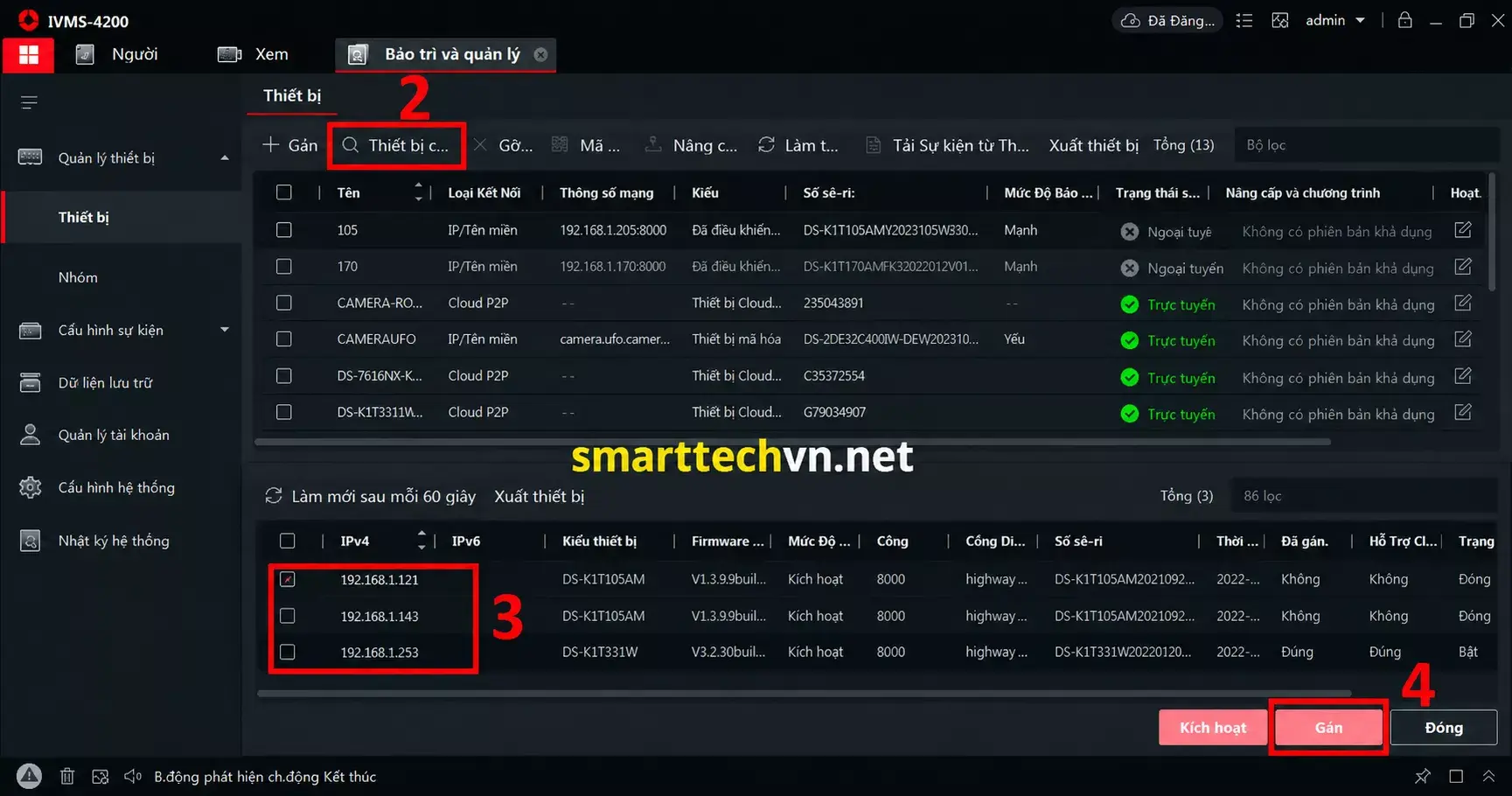The image size is (1512, 796).
Task: Open the picture gallery icon in title bar
Action: point(1280,21)
